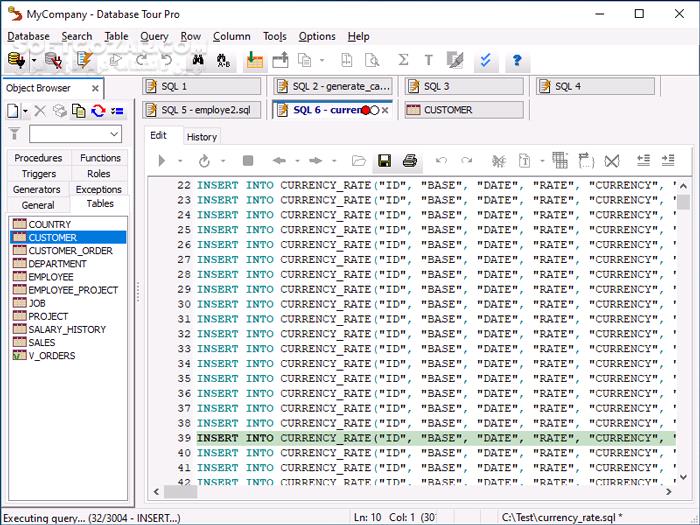Open the SQL 3 window tab
The width and height of the screenshot is (700, 525).
(464, 86)
